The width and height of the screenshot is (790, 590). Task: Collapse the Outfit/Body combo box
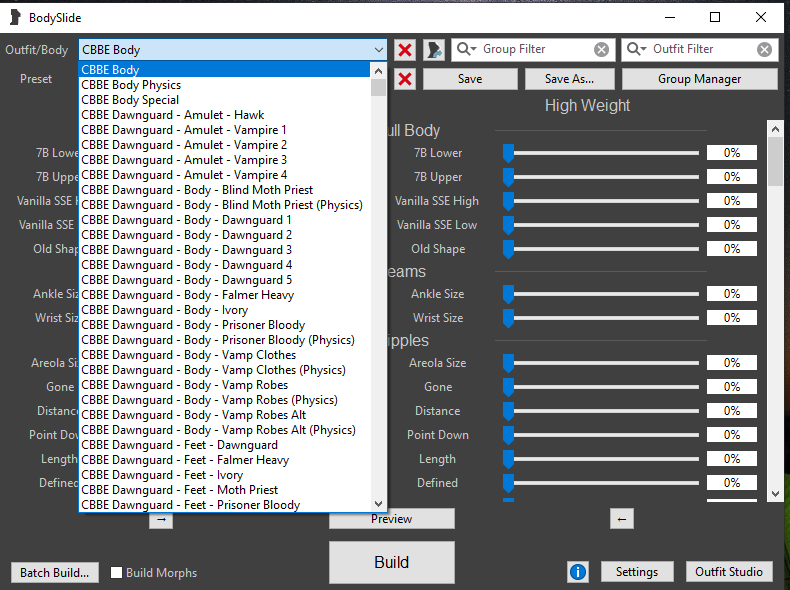379,50
